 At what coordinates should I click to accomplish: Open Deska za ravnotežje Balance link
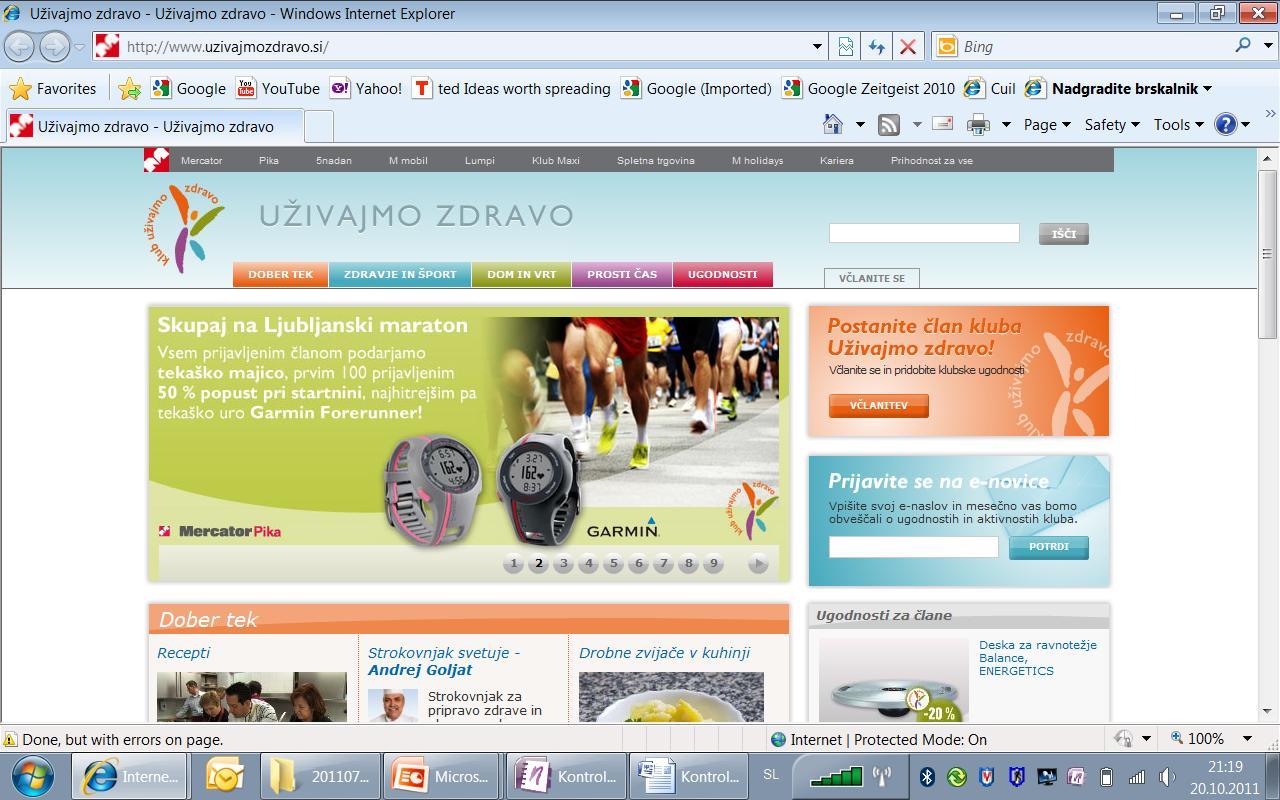[1038, 658]
